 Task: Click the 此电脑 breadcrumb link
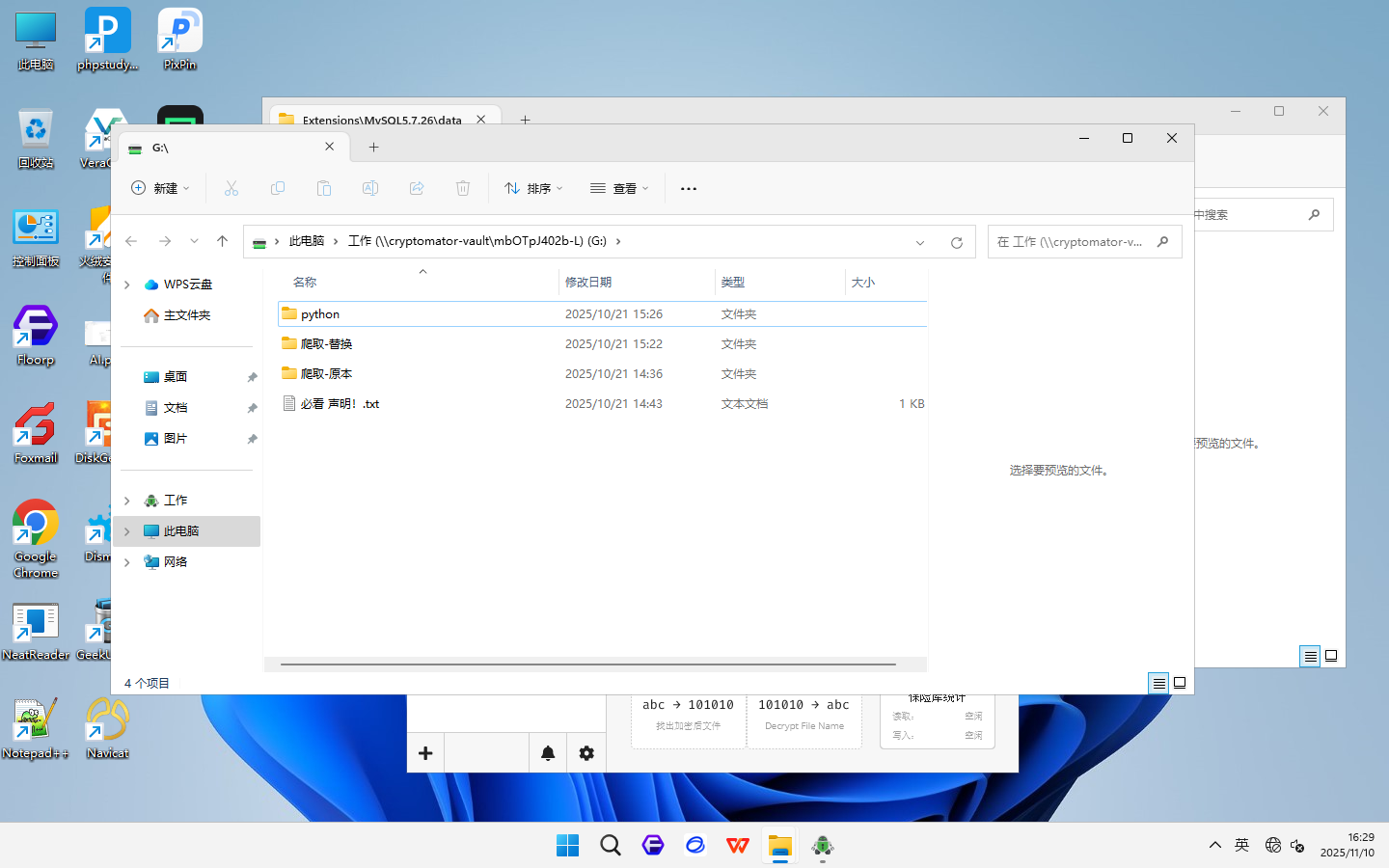point(307,241)
